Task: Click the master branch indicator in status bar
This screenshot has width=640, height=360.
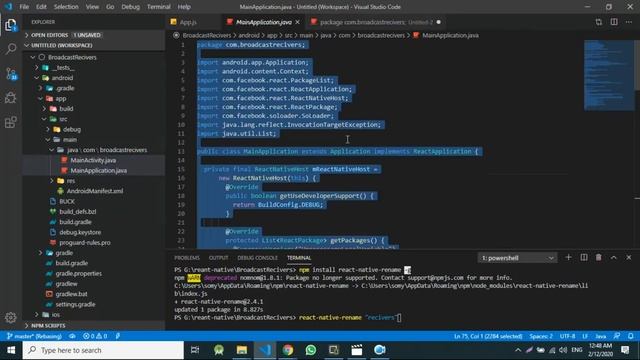Action: (x=34, y=336)
